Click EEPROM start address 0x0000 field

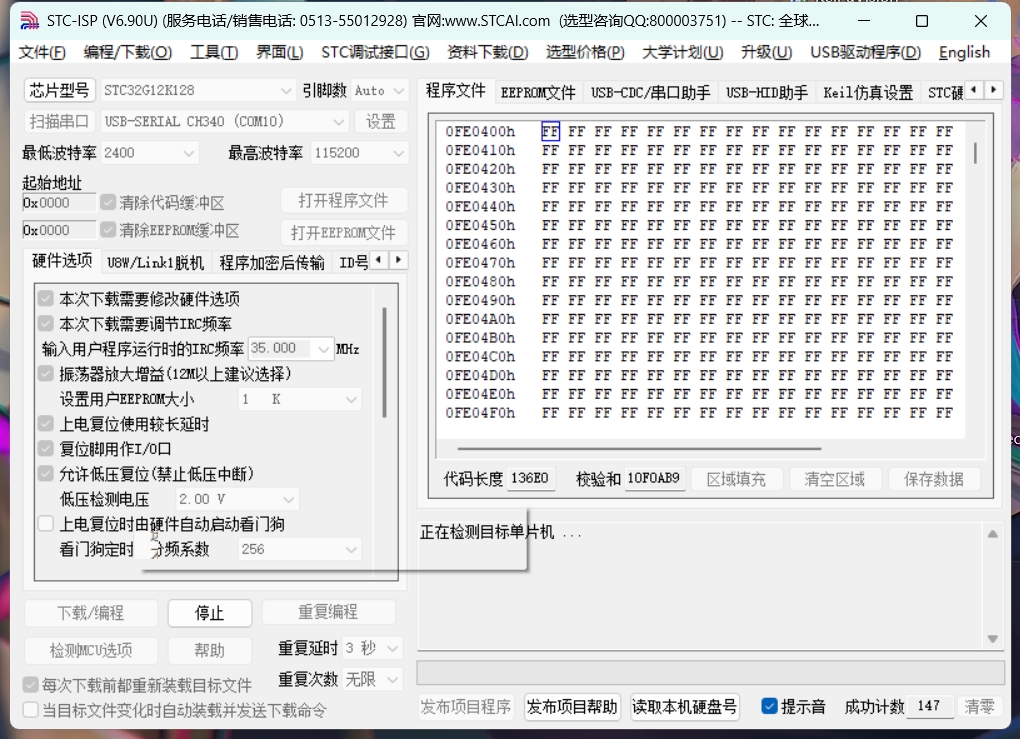(x=59, y=230)
